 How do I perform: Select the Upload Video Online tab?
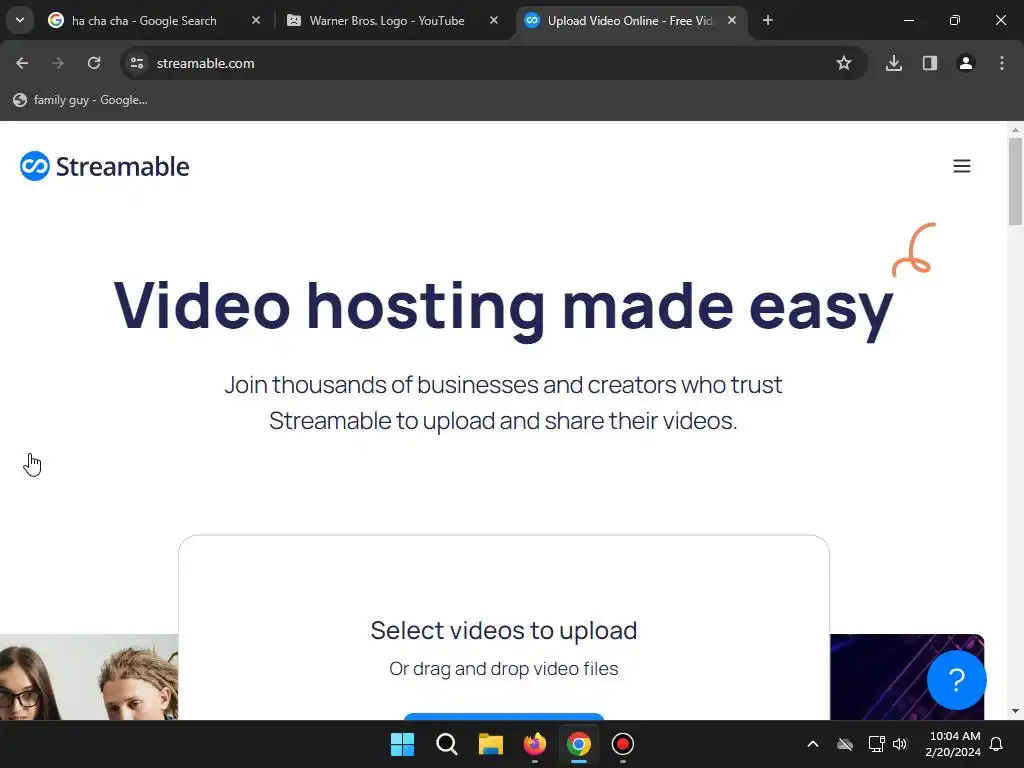[x=630, y=20]
